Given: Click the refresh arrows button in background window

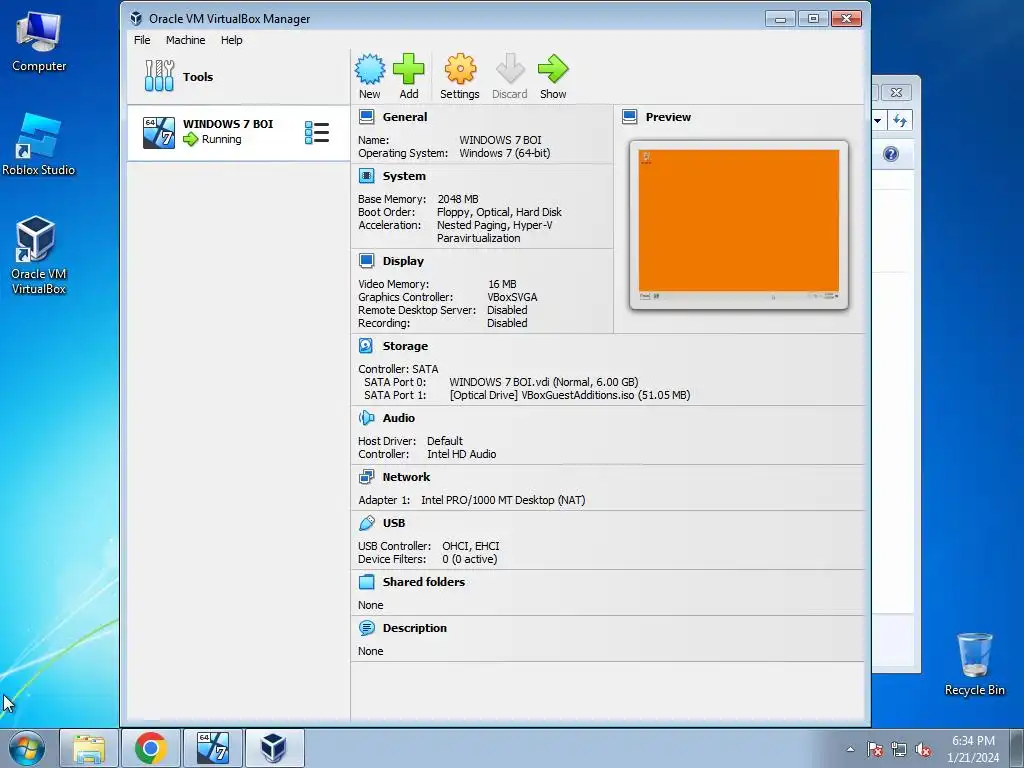Looking at the screenshot, I should click(x=900, y=120).
